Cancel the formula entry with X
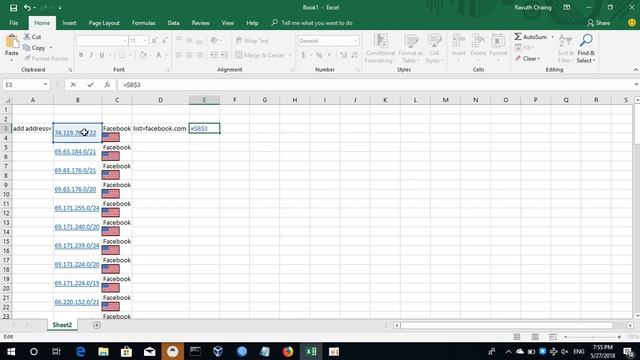Viewport: 640px width, 360px height. click(x=73, y=84)
